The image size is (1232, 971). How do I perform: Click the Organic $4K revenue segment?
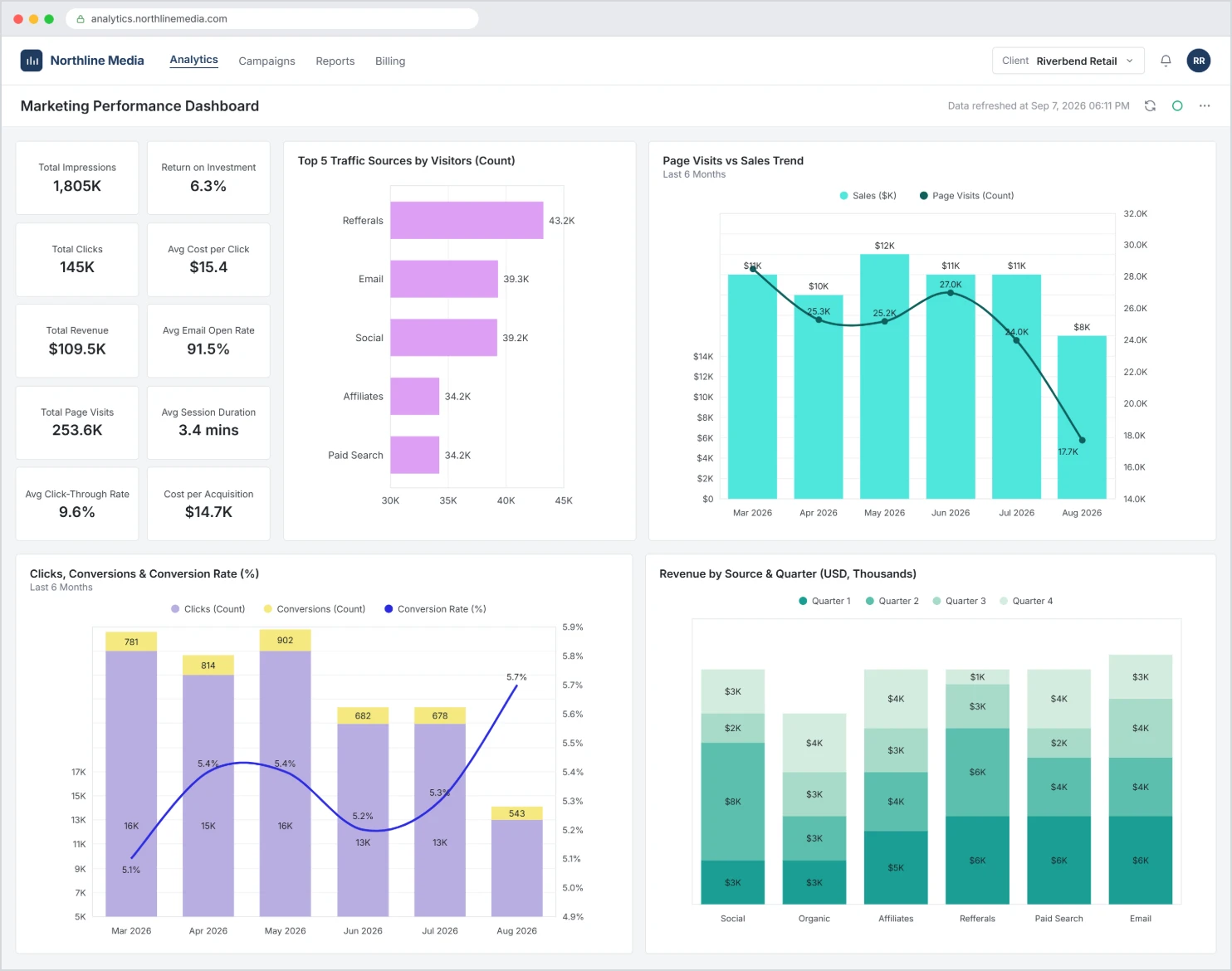[814, 743]
